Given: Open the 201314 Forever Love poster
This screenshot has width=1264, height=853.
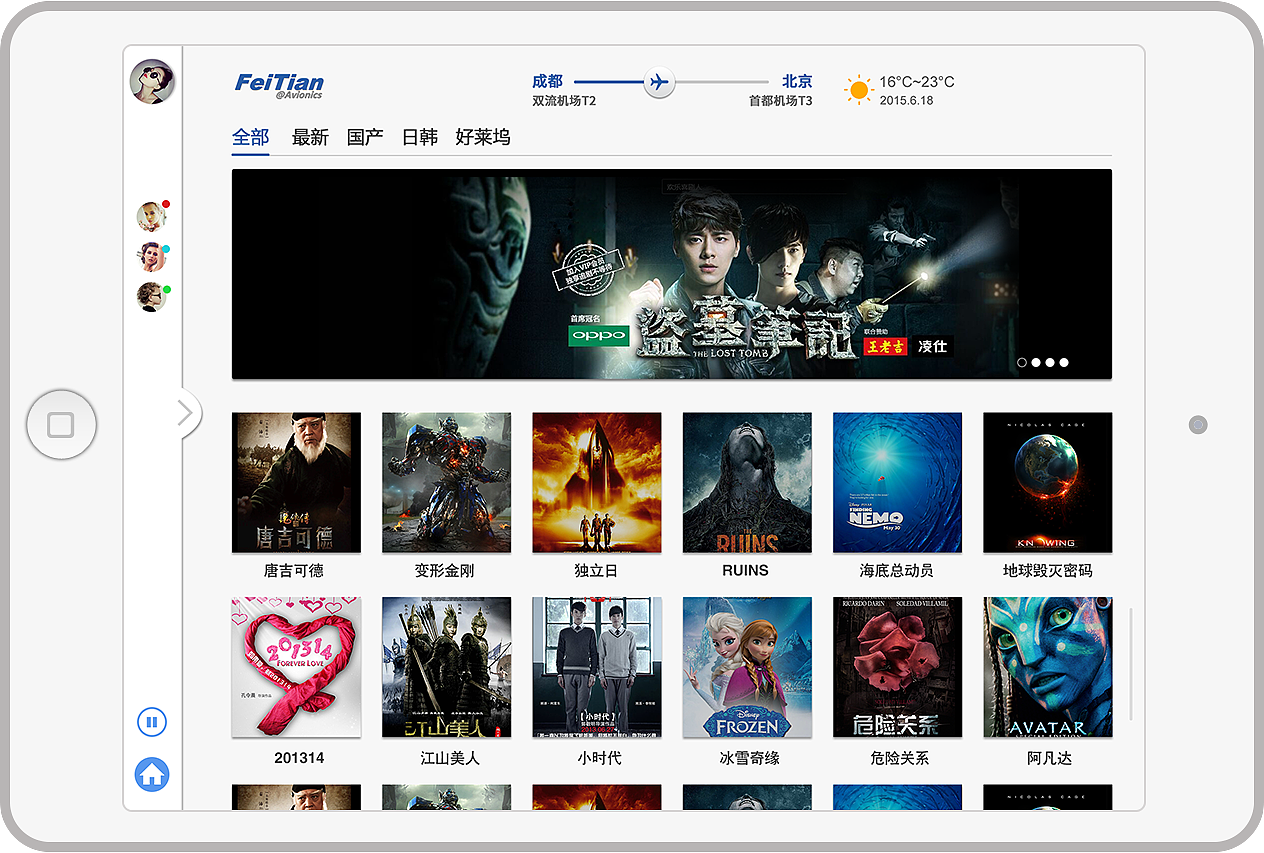Looking at the screenshot, I should coord(296,667).
